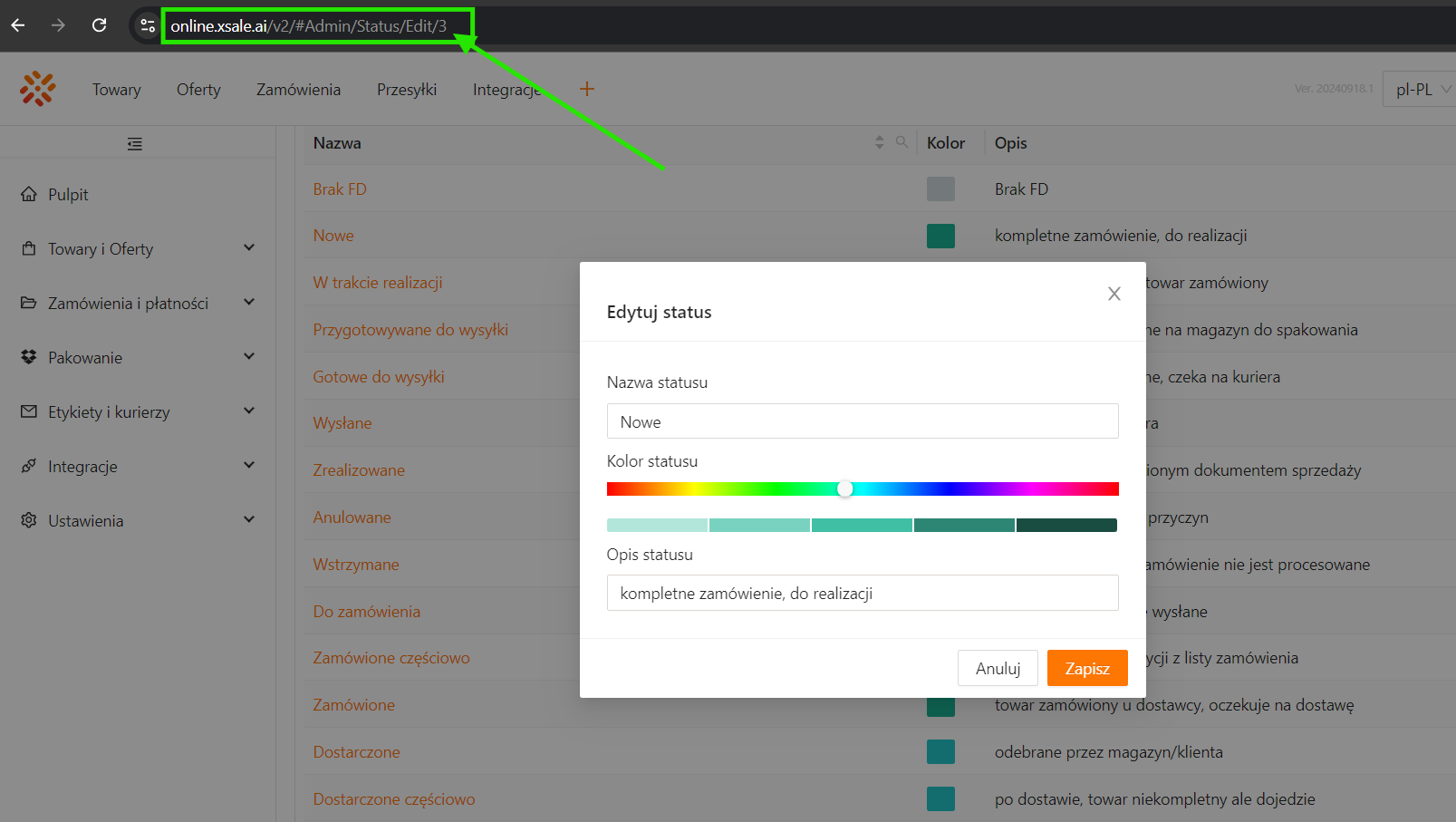1456x822 pixels.
Task: Click the search icon in Nazwa column
Action: click(x=902, y=142)
